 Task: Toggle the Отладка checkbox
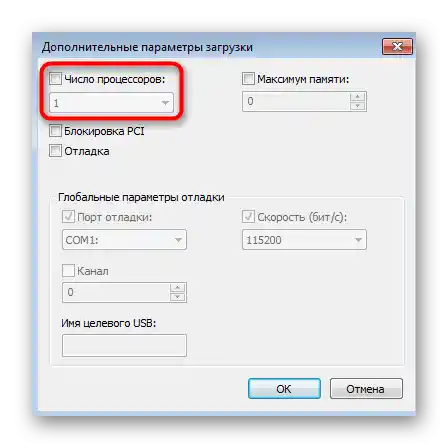[x=55, y=151]
